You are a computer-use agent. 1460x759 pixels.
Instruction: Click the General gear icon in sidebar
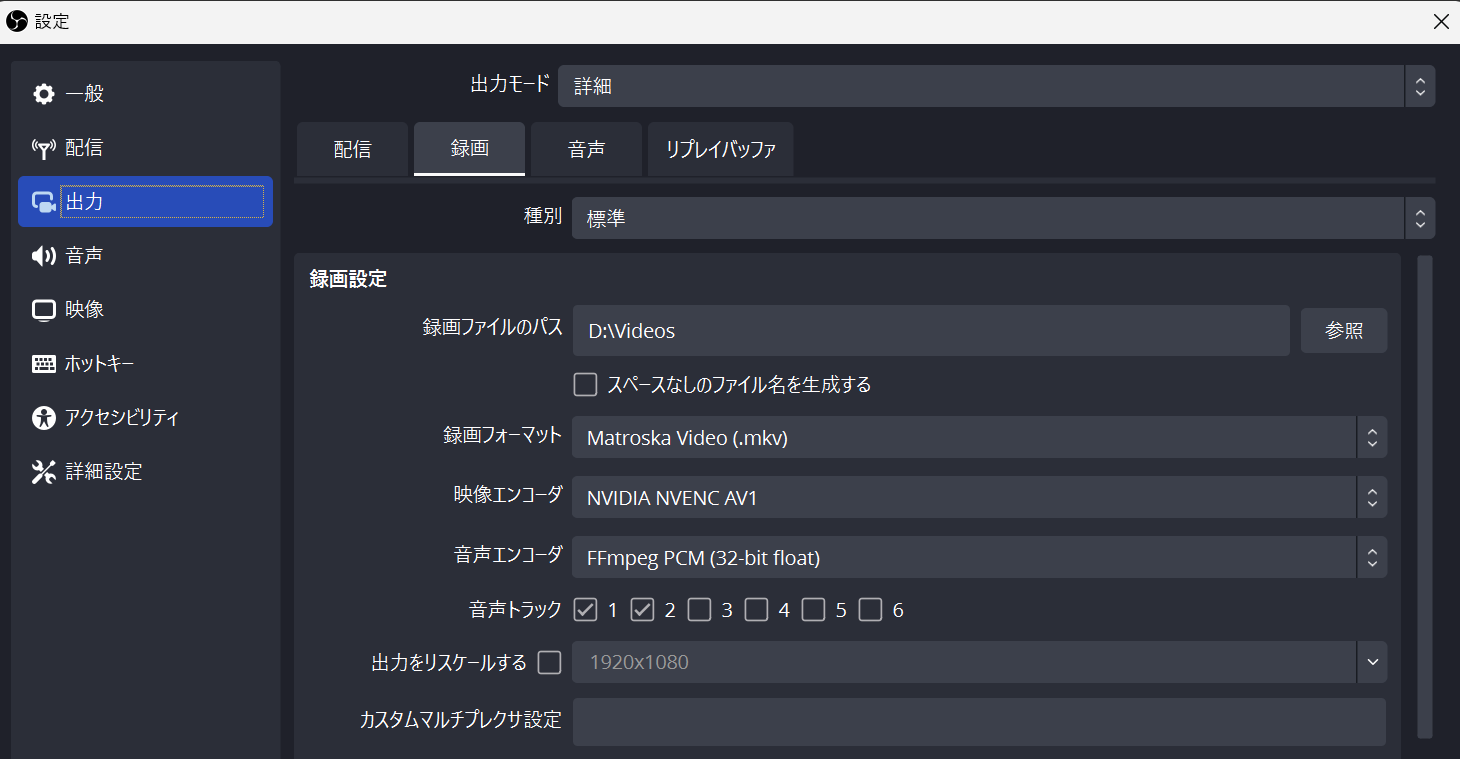44,94
